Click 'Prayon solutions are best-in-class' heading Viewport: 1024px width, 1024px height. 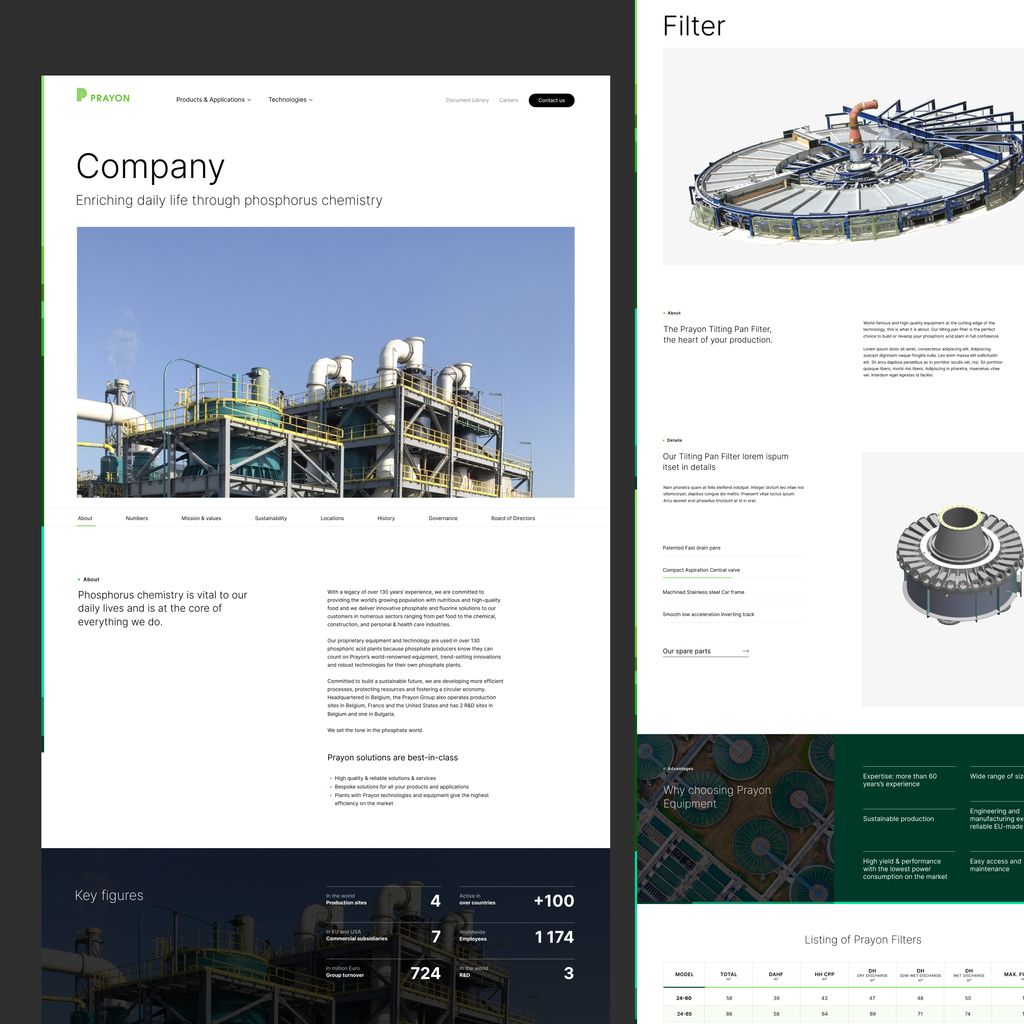(x=392, y=758)
